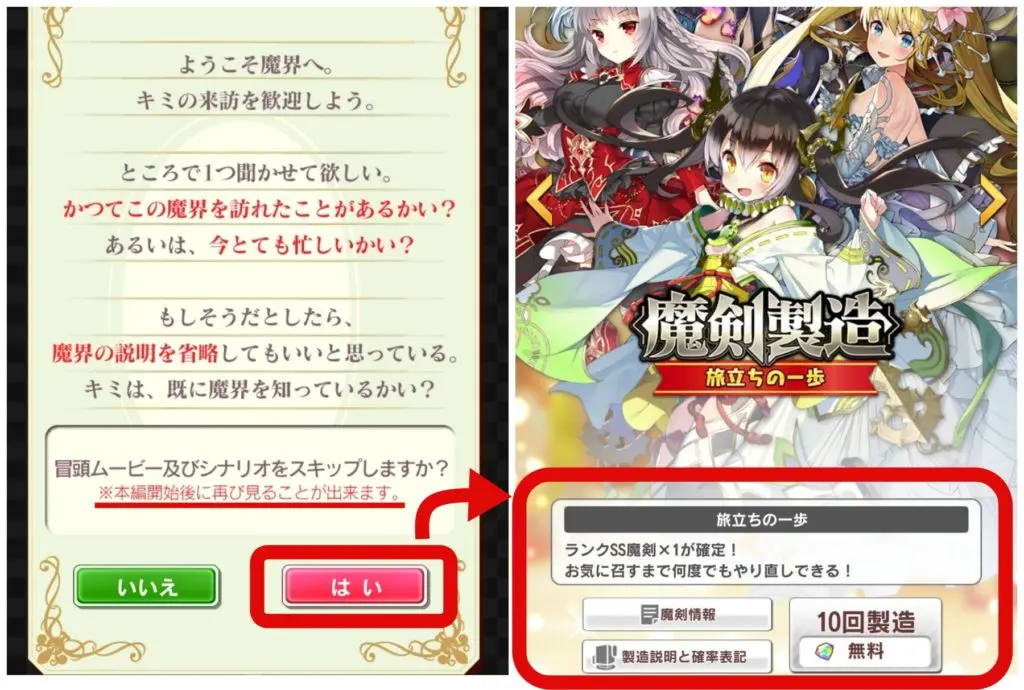Start the free 10回製造 draw
Image resolution: width=1024 pixels, height=690 pixels.
pos(865,635)
